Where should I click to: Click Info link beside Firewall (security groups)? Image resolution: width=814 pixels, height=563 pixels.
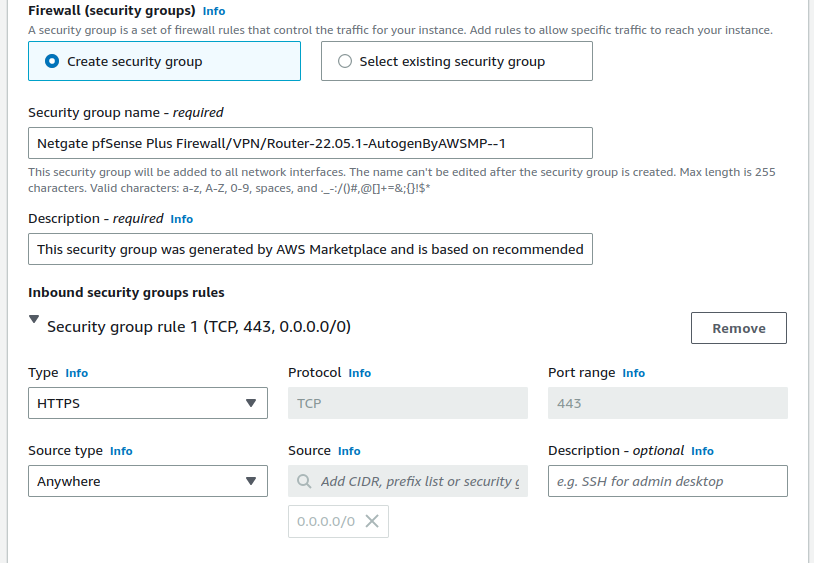tap(213, 11)
